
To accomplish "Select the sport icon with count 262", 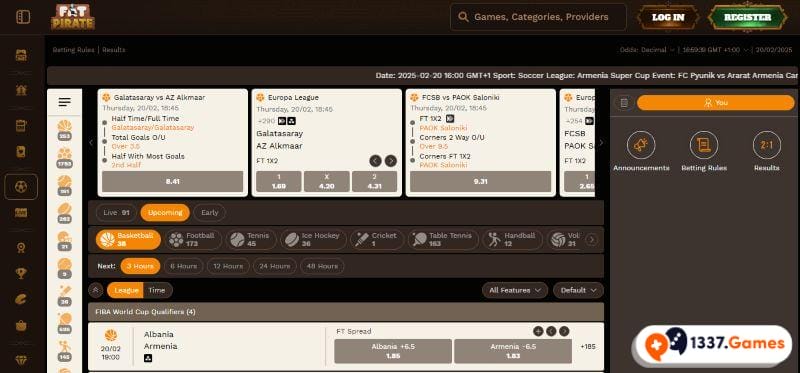I will (x=65, y=212).
